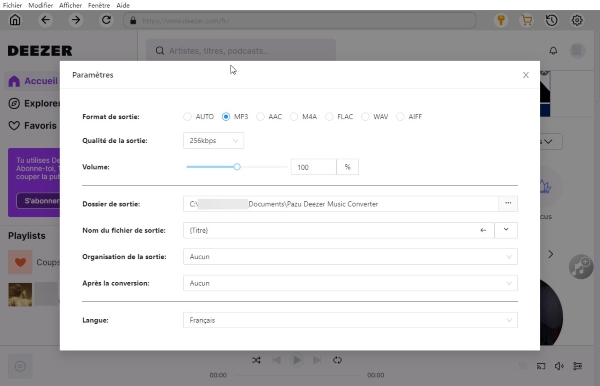The width and height of the screenshot is (600, 386).
Task: Browse output folder with the ellipsis button
Action: 508,204
